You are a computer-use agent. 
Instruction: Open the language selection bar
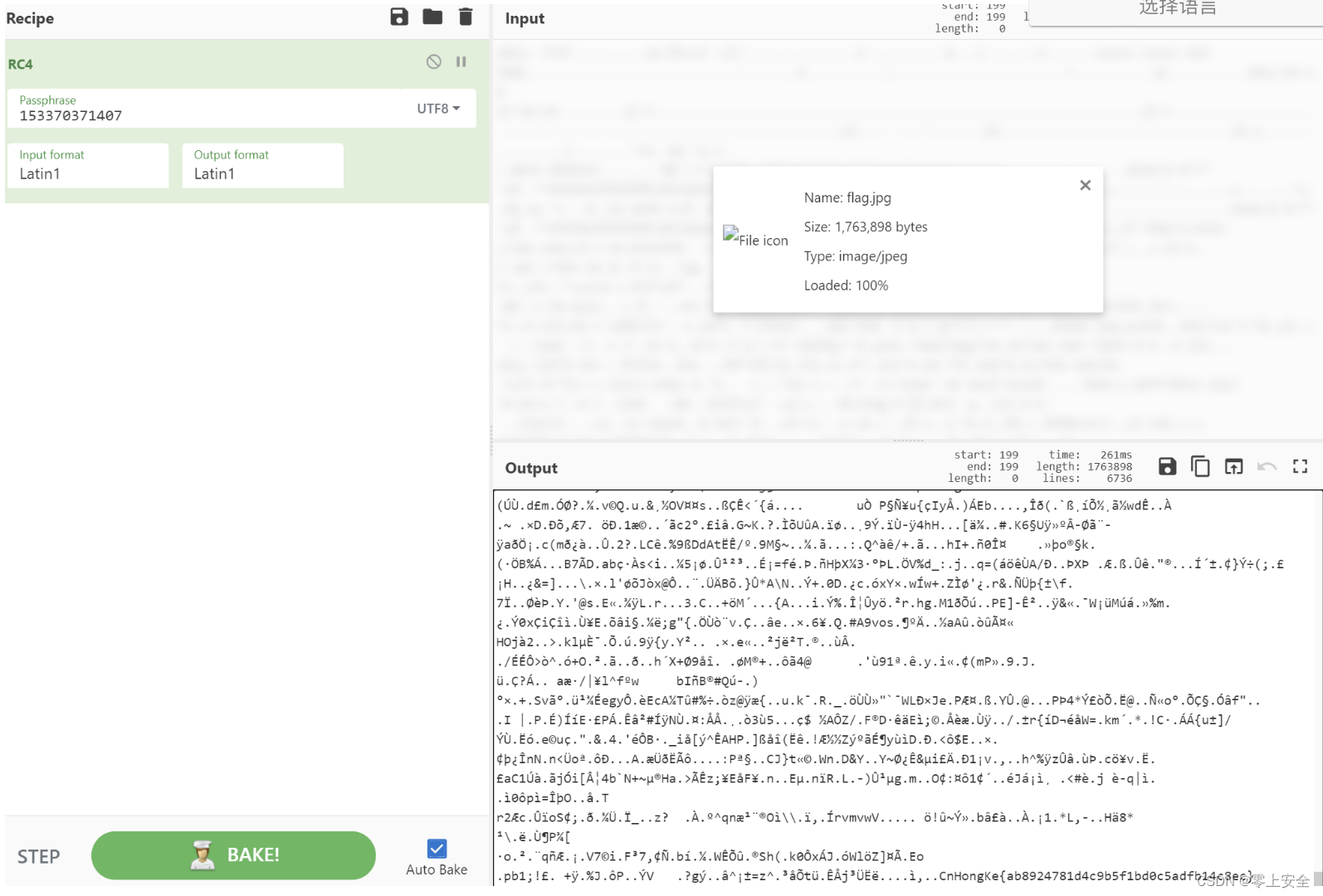pyautogui.click(x=1177, y=12)
